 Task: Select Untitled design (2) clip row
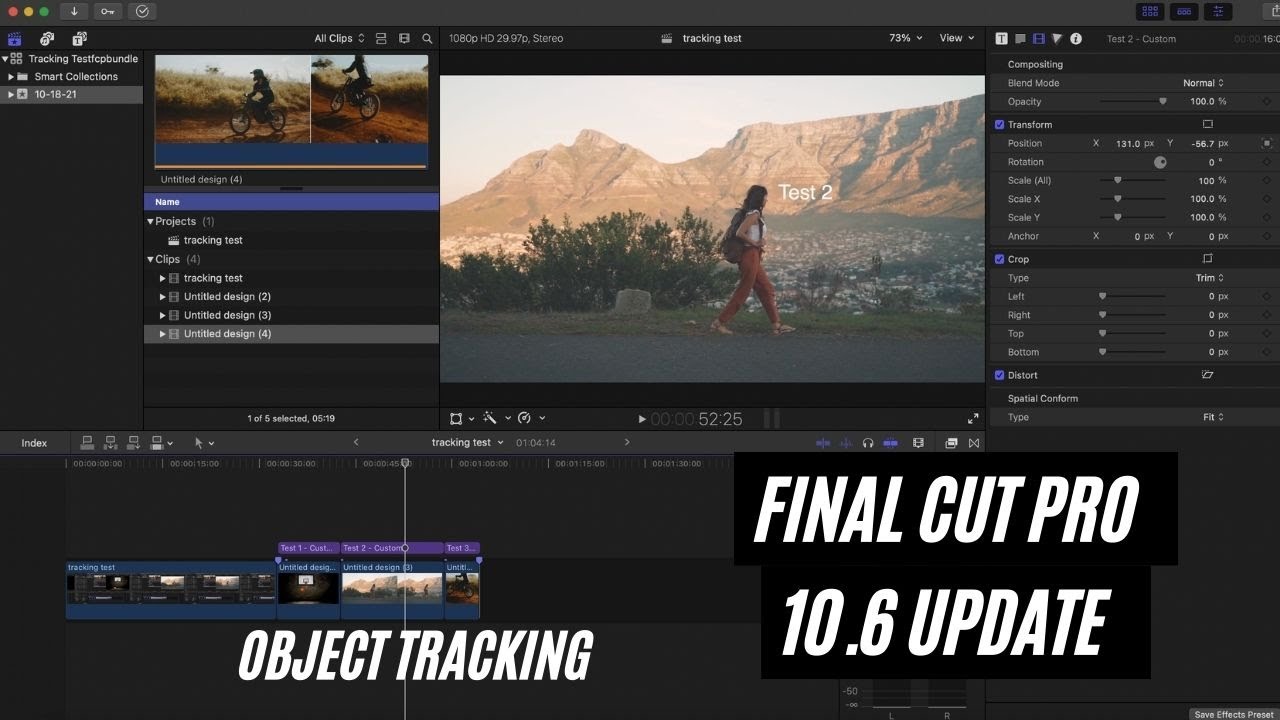point(291,297)
